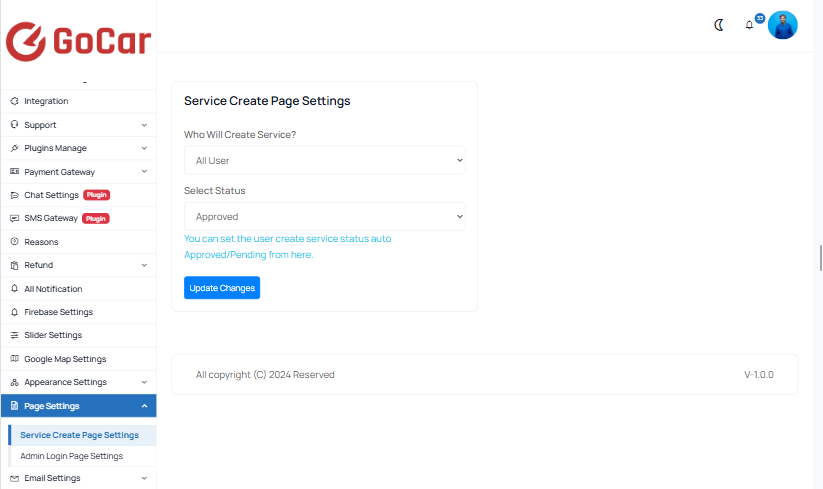This screenshot has height=489, width=823.
Task: Open the Who Will Create Service dropdown
Action: point(324,160)
